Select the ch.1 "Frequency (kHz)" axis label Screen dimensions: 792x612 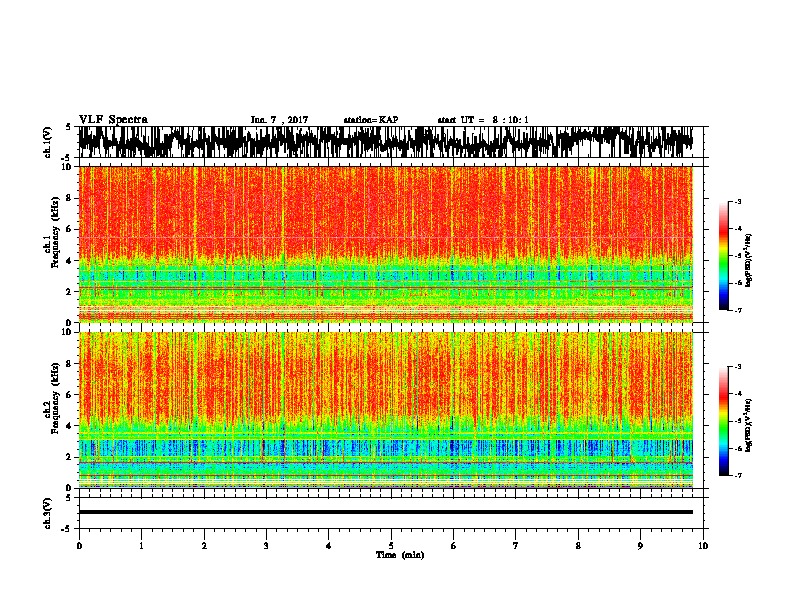[55, 232]
